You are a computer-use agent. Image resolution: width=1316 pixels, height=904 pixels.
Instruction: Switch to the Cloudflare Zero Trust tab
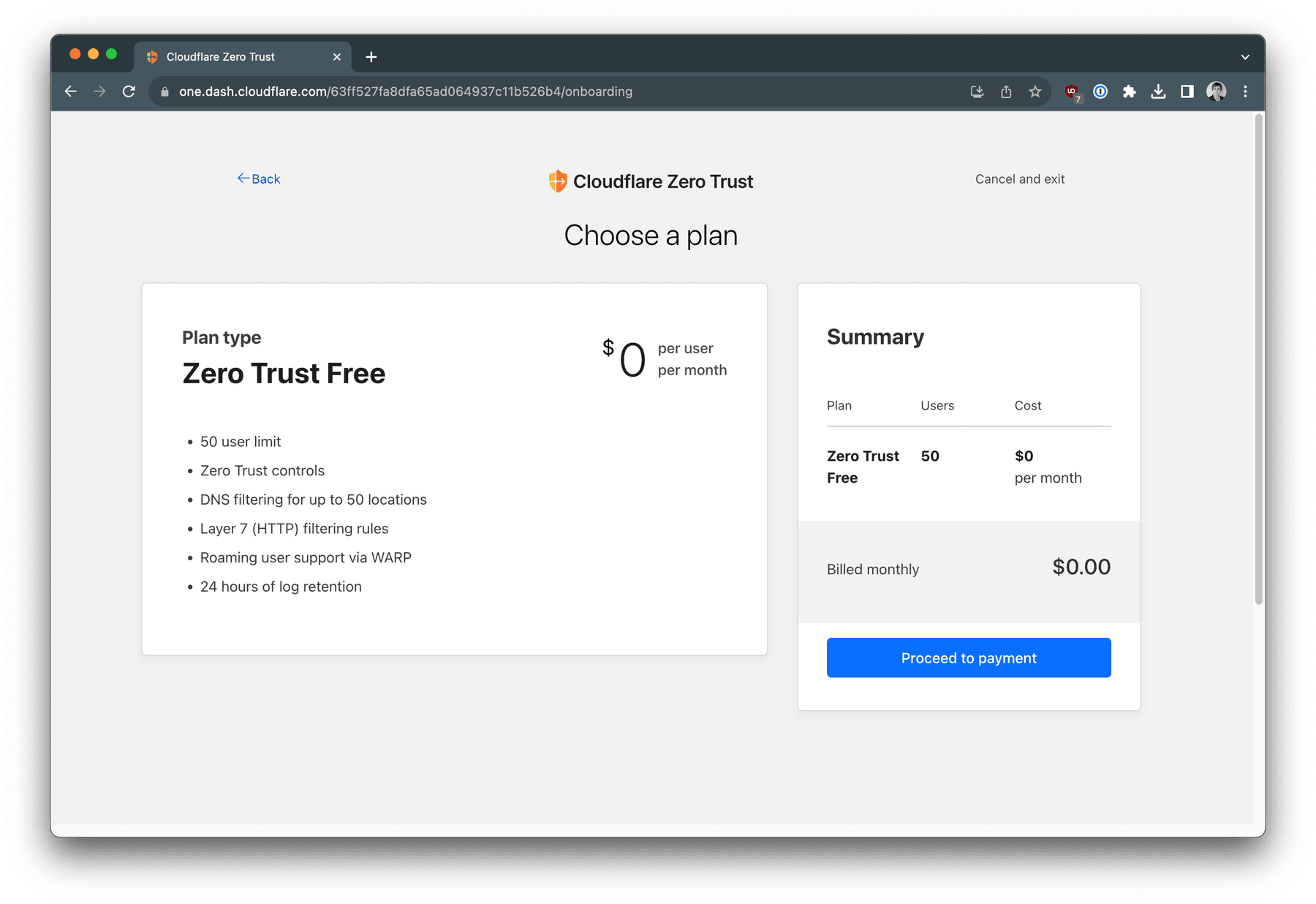point(219,56)
